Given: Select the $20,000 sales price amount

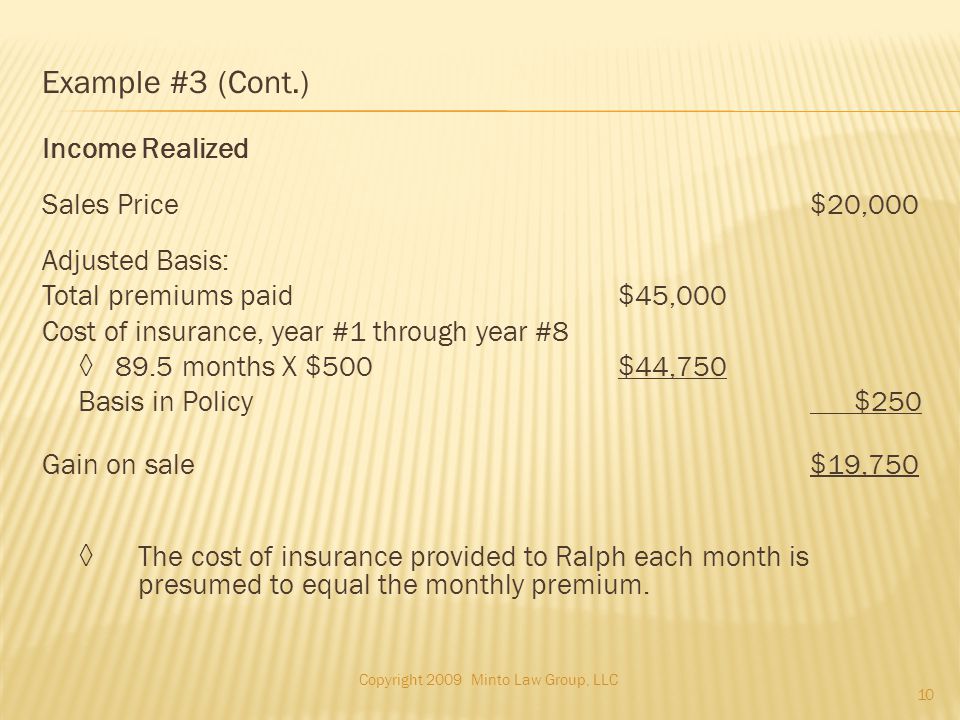Looking at the screenshot, I should (x=864, y=204).
